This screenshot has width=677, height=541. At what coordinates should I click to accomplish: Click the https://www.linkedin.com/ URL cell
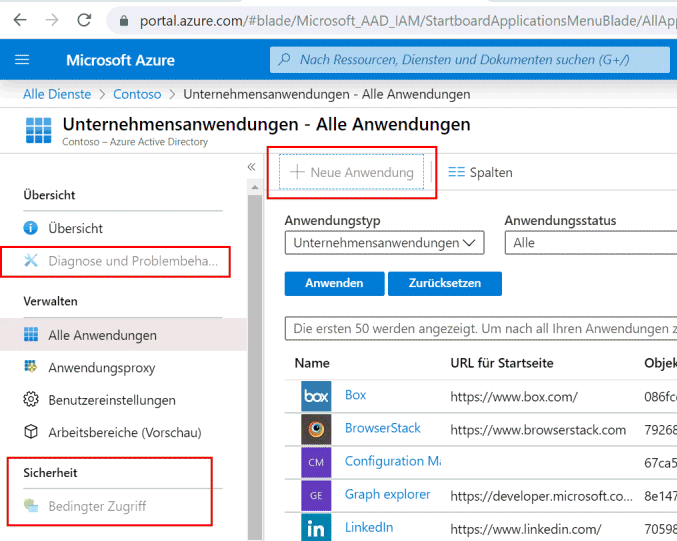click(526, 529)
